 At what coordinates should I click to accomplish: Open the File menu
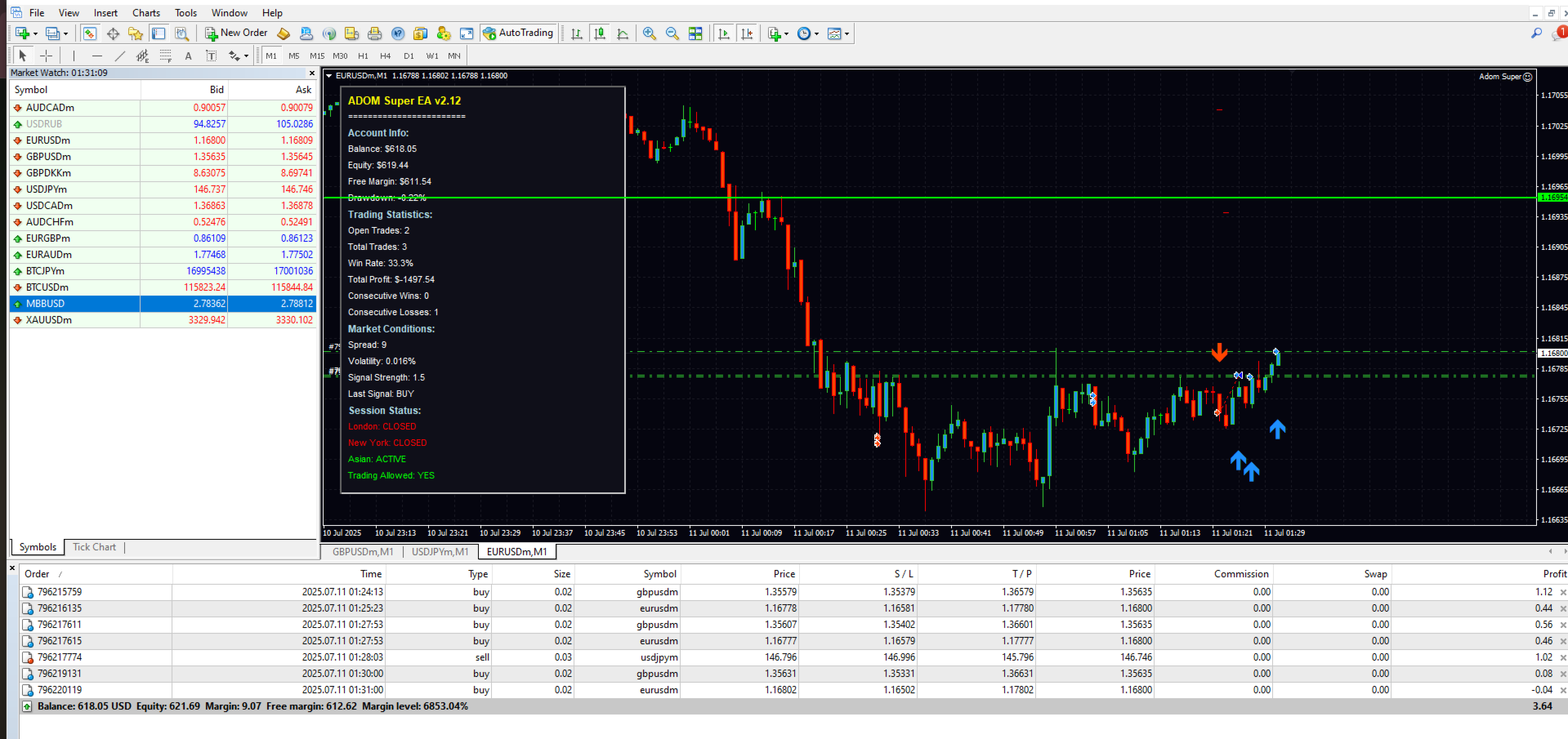pos(37,13)
